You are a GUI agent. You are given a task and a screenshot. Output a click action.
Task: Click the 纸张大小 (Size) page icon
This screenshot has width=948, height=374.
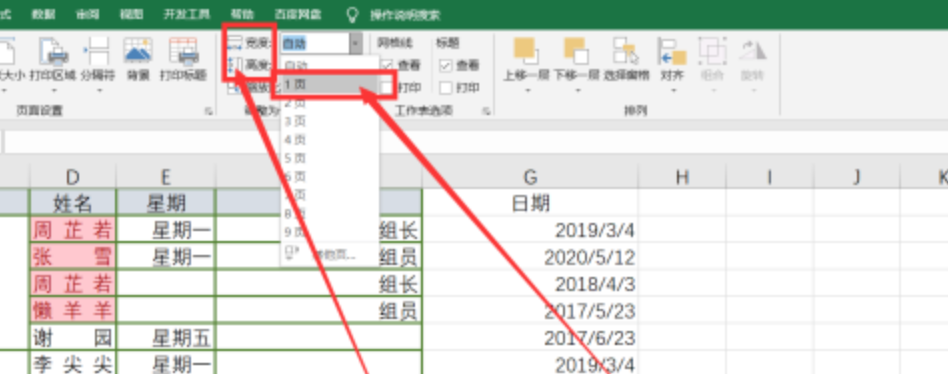pos(6,51)
